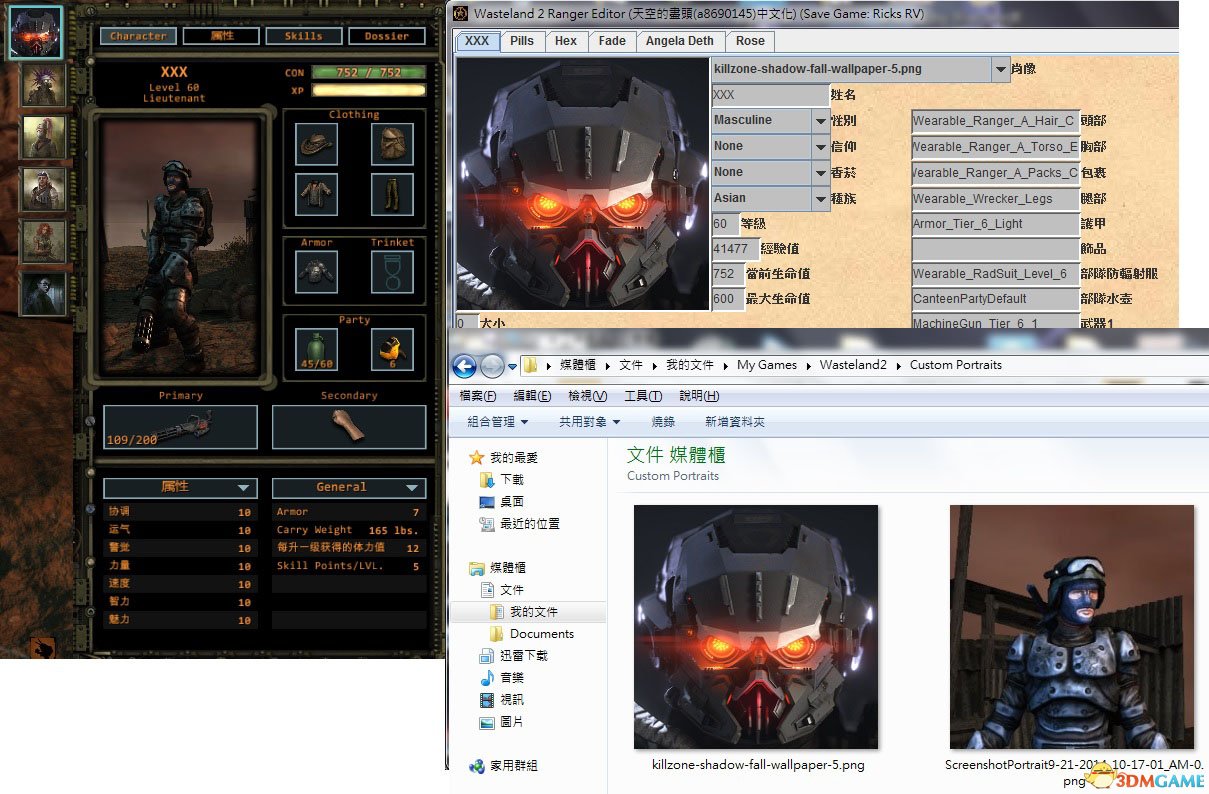Open the 檢視(V) menu
The height and width of the screenshot is (794, 1209).
point(588,396)
